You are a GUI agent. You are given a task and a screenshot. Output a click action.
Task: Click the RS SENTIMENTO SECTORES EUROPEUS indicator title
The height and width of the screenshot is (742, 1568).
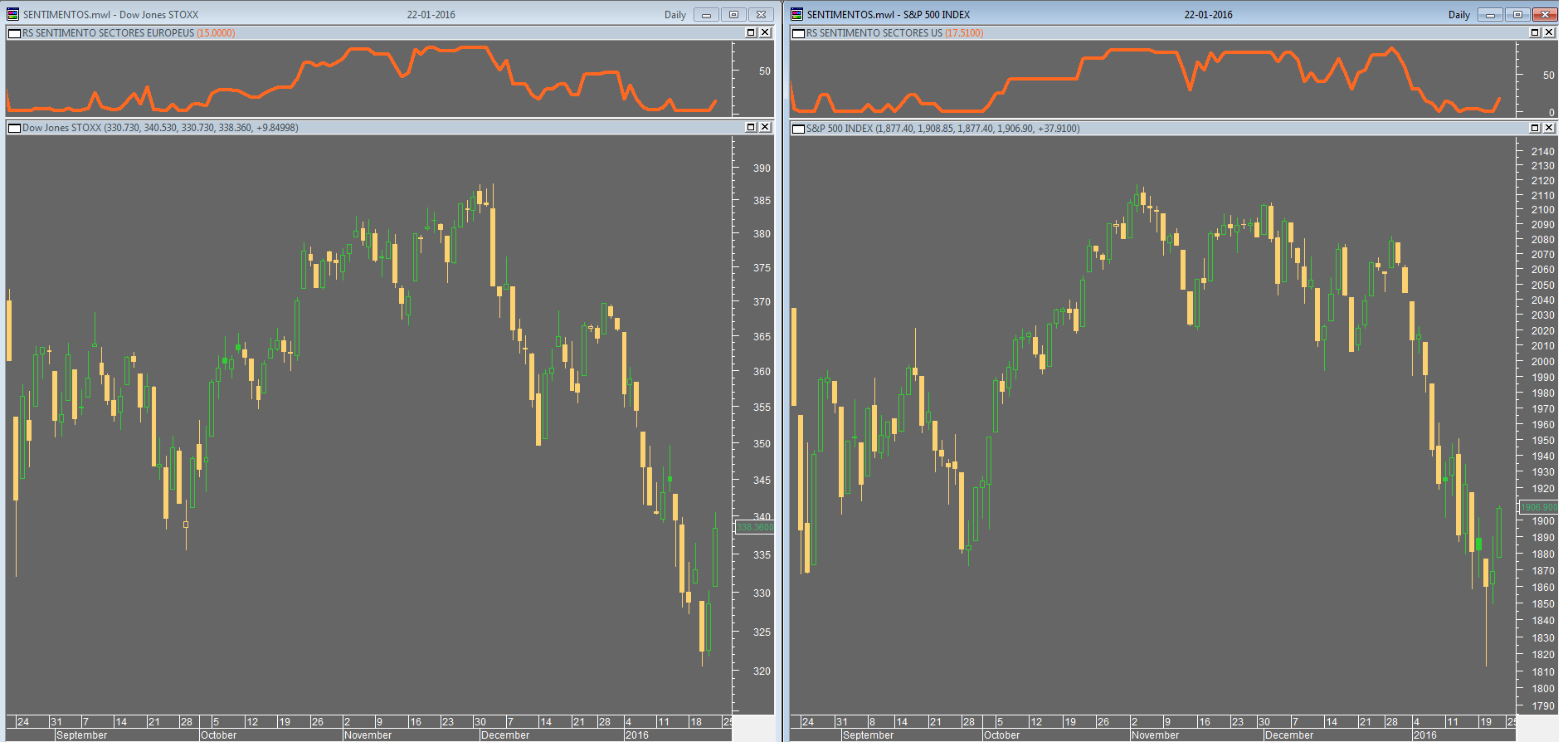(x=129, y=33)
